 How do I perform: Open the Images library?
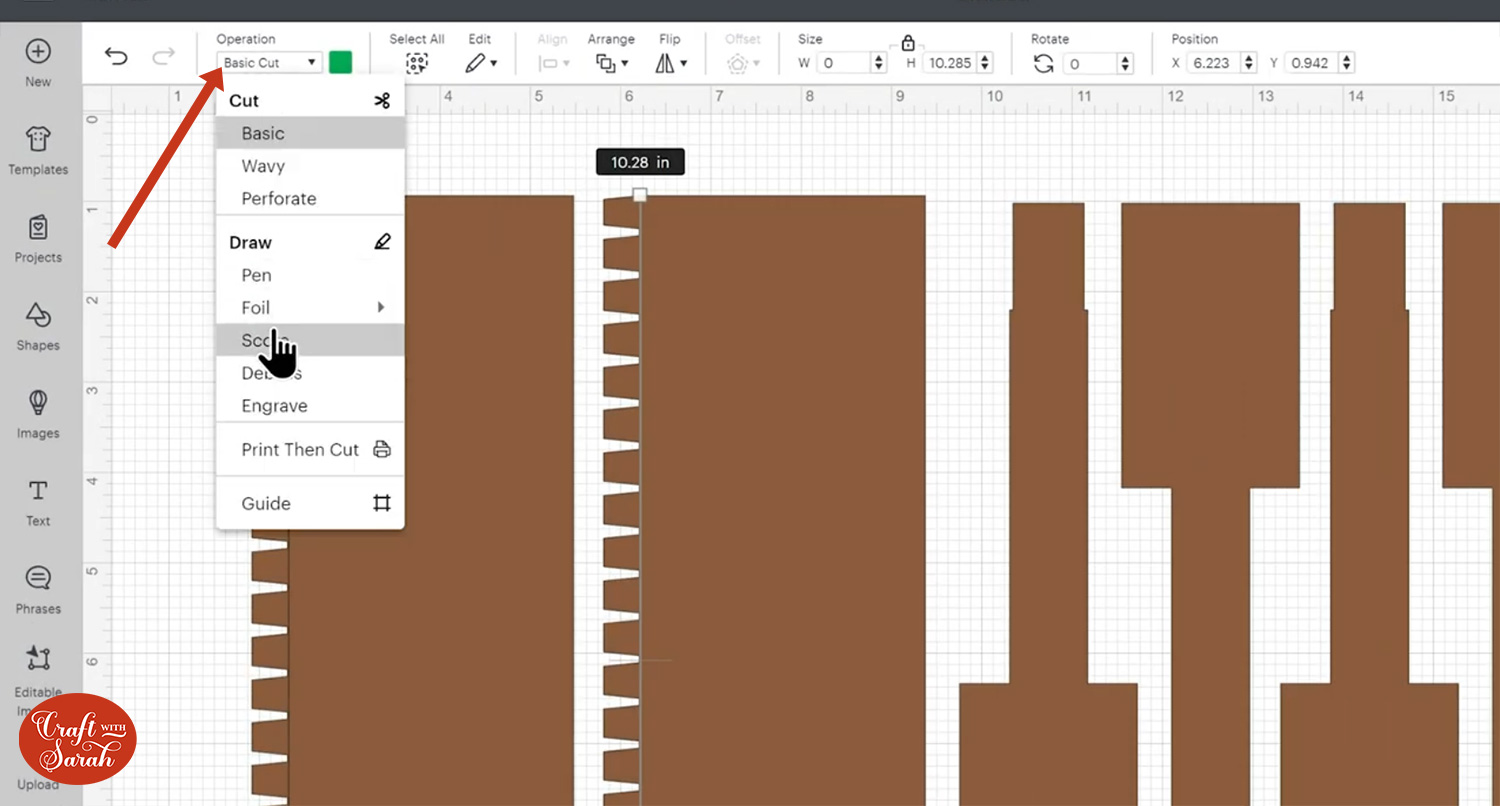[38, 414]
